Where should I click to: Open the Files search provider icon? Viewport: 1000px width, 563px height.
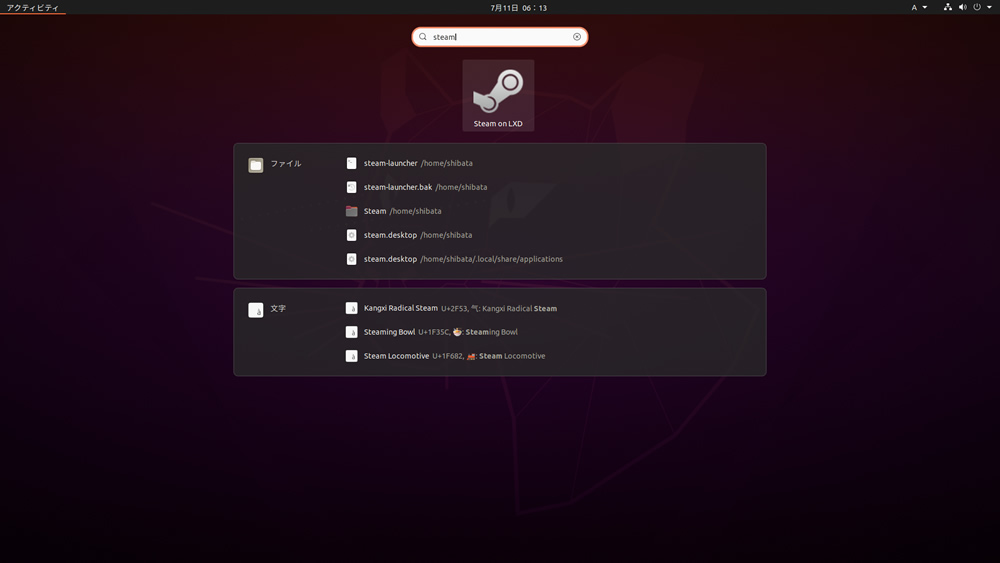256,165
